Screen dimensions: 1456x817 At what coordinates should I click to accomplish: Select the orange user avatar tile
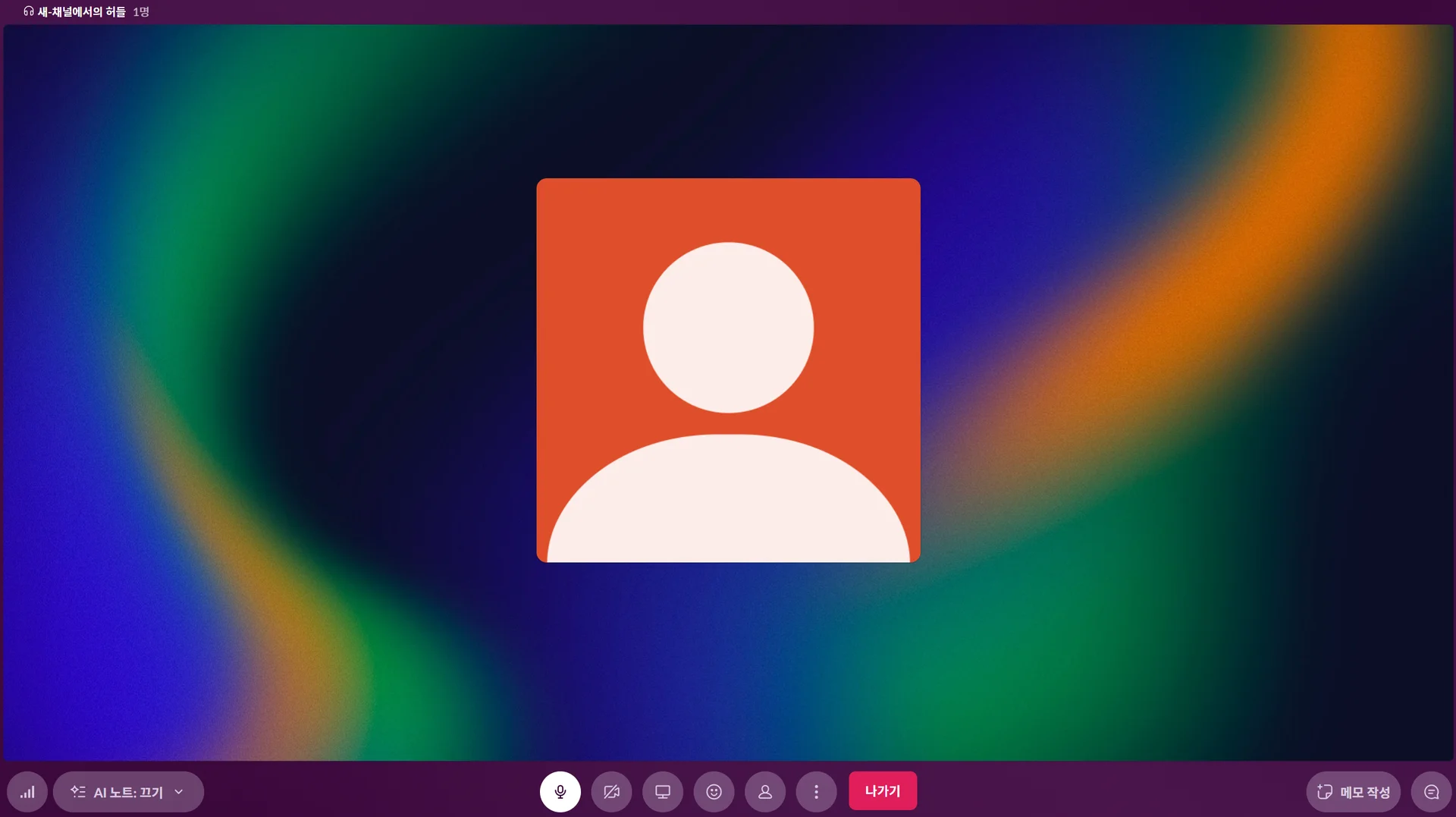pyautogui.click(x=728, y=370)
